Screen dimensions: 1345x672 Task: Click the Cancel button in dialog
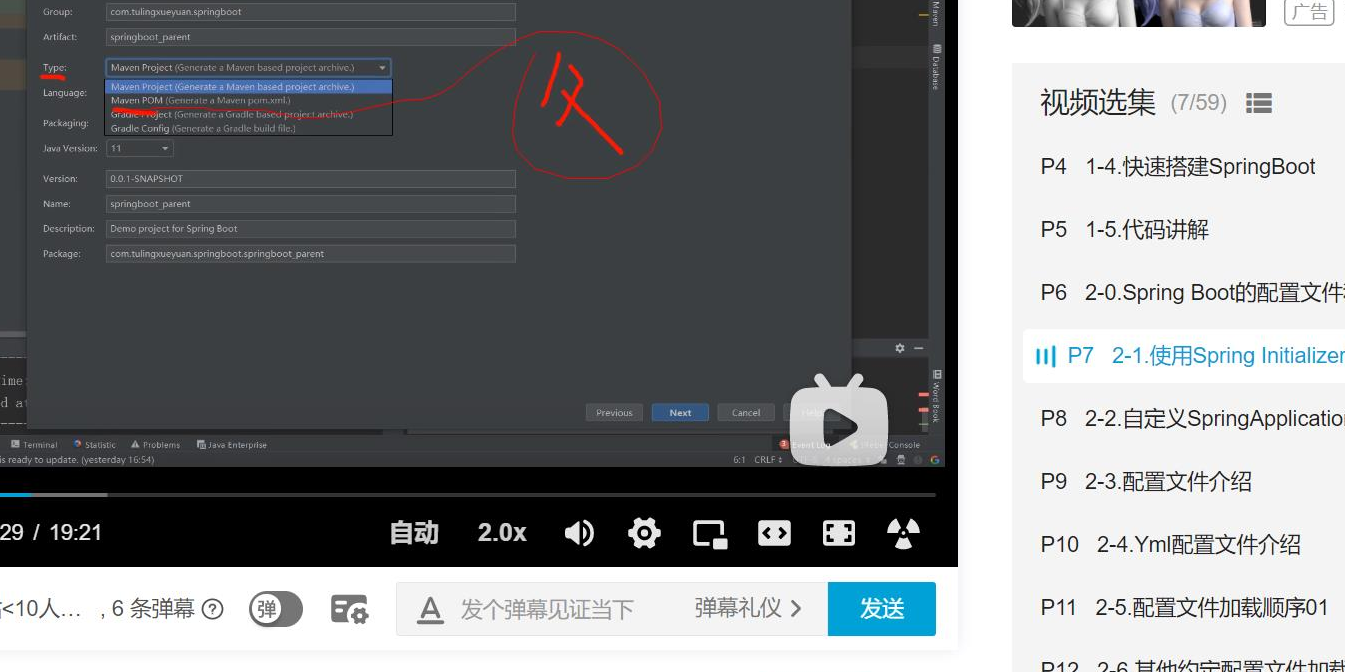pyautogui.click(x=746, y=413)
